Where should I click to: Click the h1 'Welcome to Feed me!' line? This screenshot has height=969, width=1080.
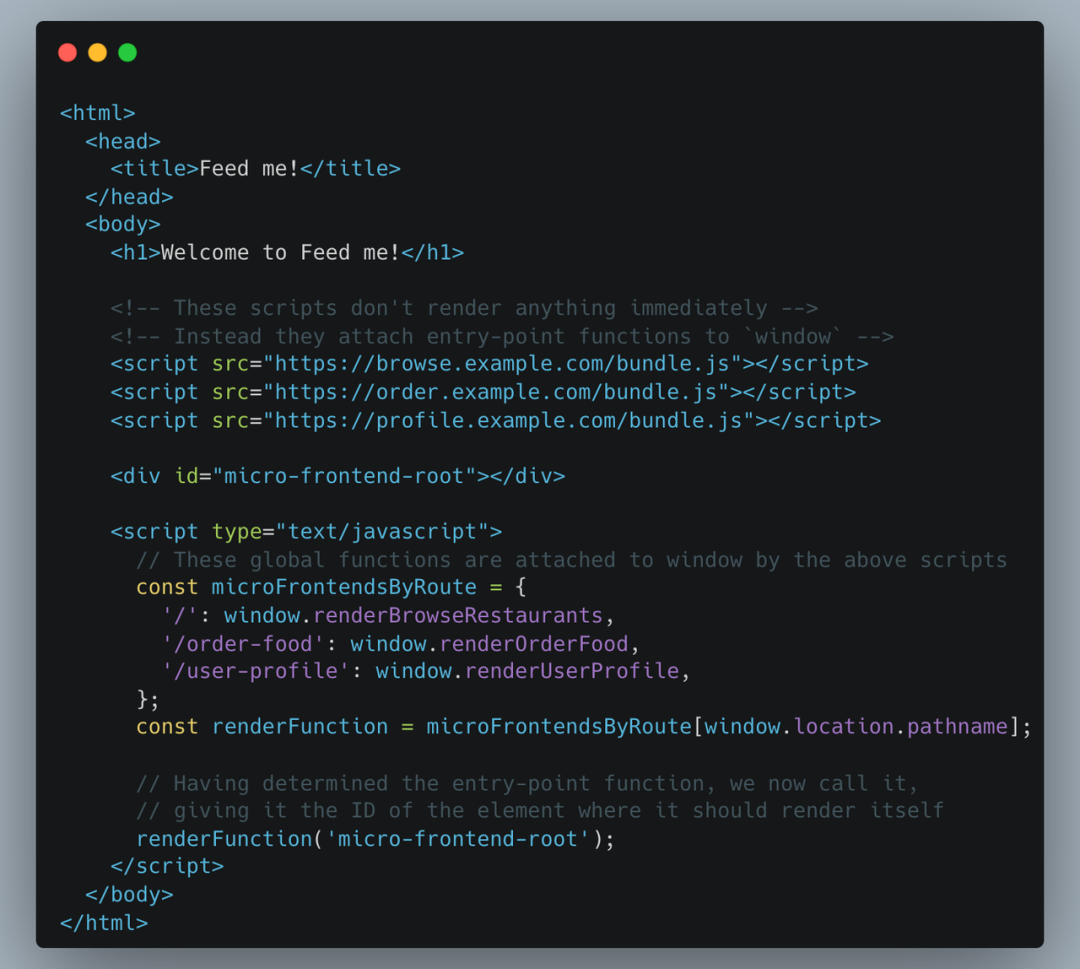(287, 253)
